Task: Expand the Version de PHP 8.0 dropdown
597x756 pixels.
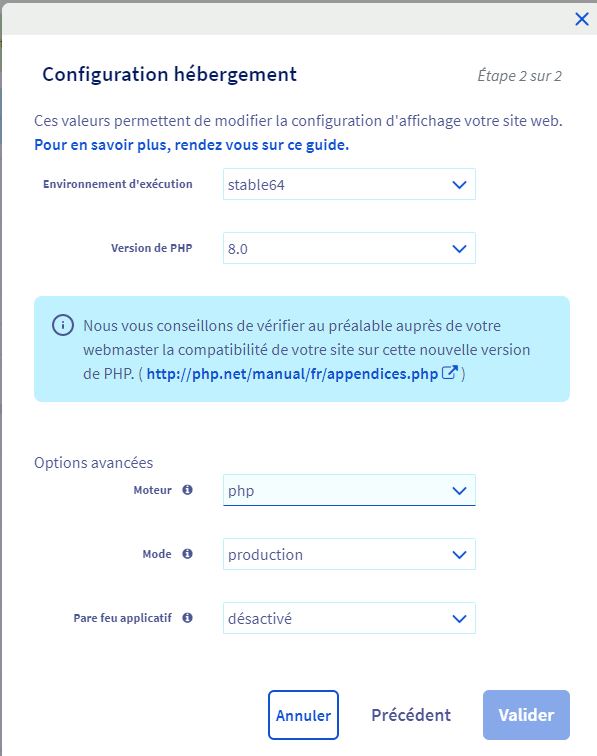Action: 349,248
